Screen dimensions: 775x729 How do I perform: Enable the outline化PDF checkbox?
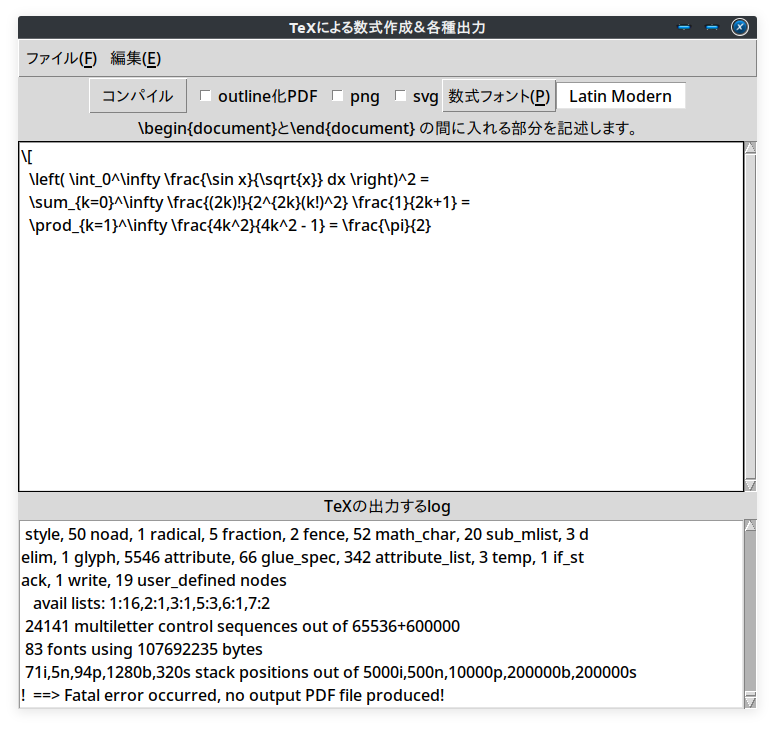(206, 96)
